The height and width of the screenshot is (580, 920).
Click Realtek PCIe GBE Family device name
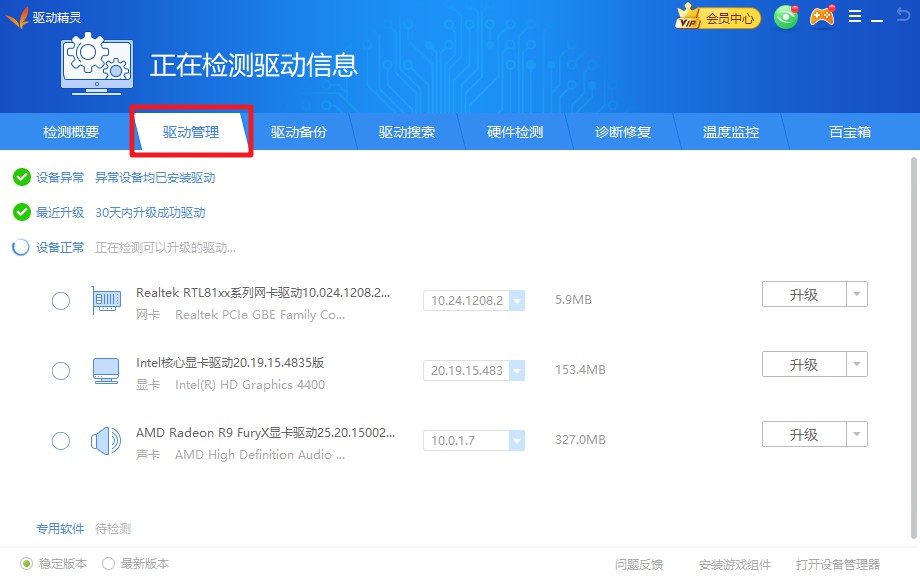260,315
